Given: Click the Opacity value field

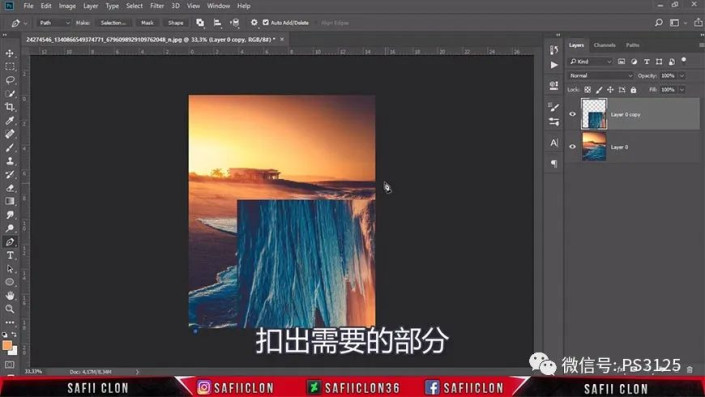Looking at the screenshot, I should (x=668, y=76).
